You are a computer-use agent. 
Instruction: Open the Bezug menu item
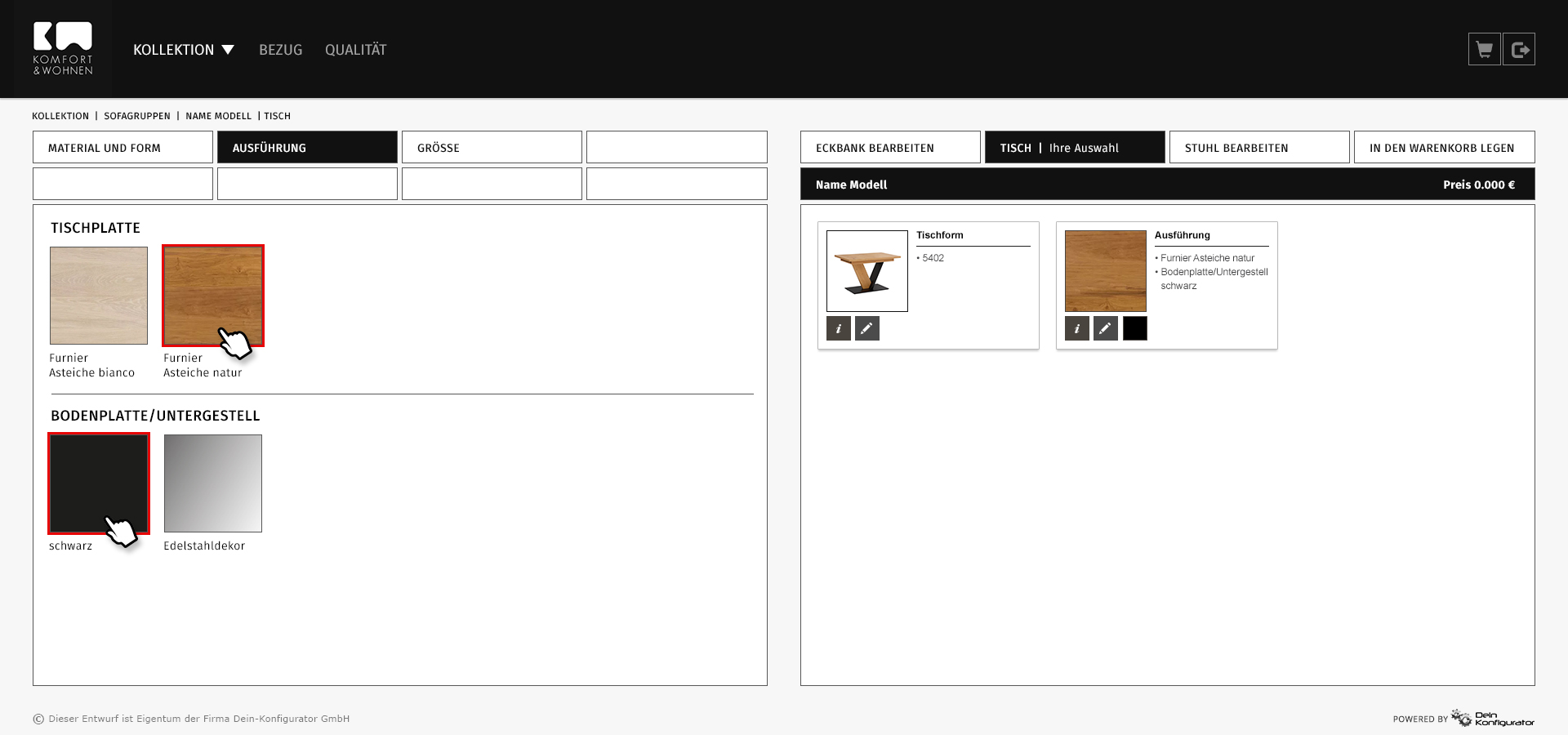pos(280,50)
